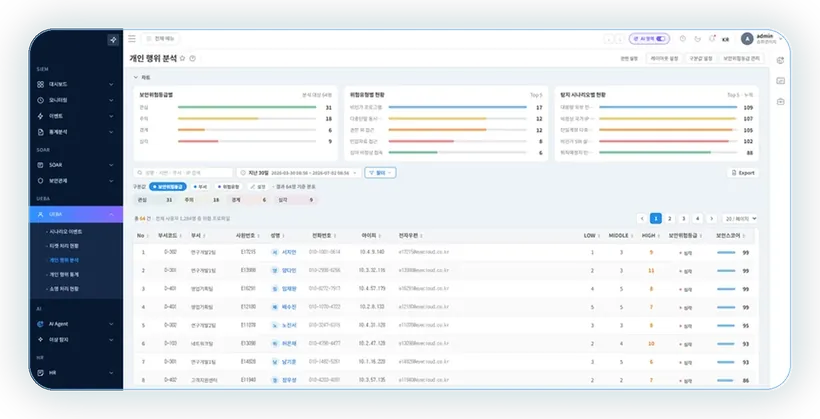
Task: Click the magnifier icon in the search field
Action: coord(140,173)
